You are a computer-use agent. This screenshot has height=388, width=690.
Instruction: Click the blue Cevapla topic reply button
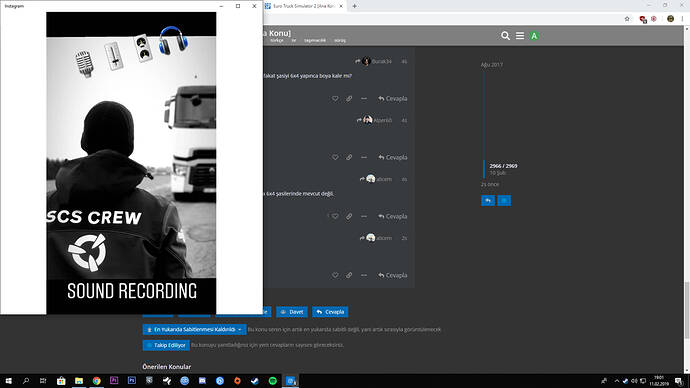tap(330, 312)
